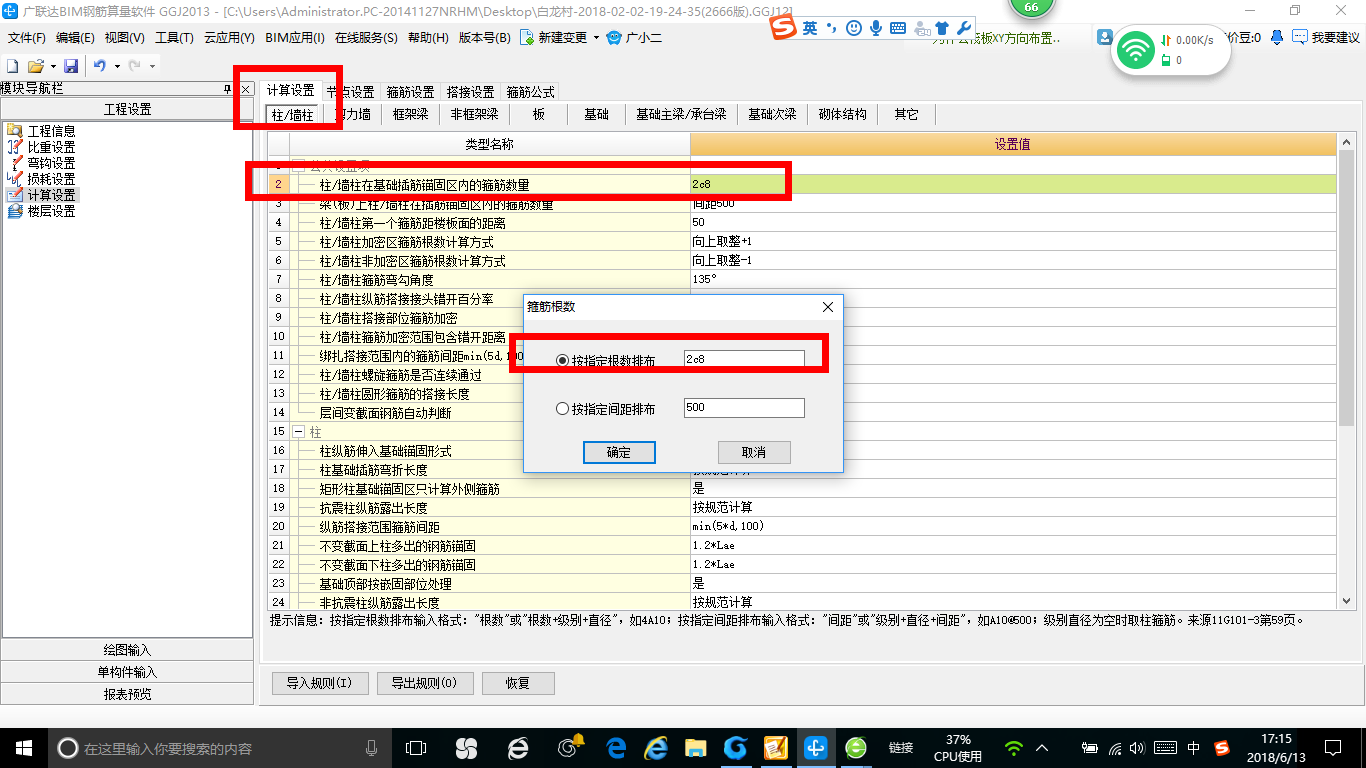Viewport: 1366px width, 768px height.
Task: Open the 文件(F) menu
Action: (x=27, y=38)
